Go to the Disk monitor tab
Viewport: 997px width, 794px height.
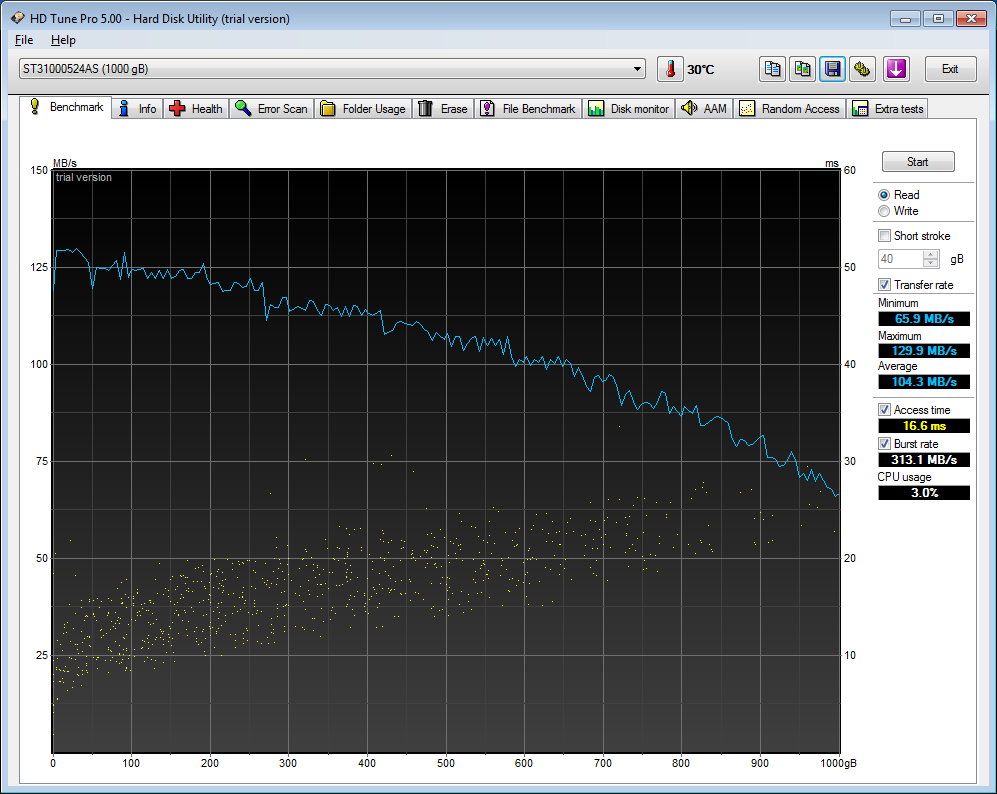coord(629,109)
